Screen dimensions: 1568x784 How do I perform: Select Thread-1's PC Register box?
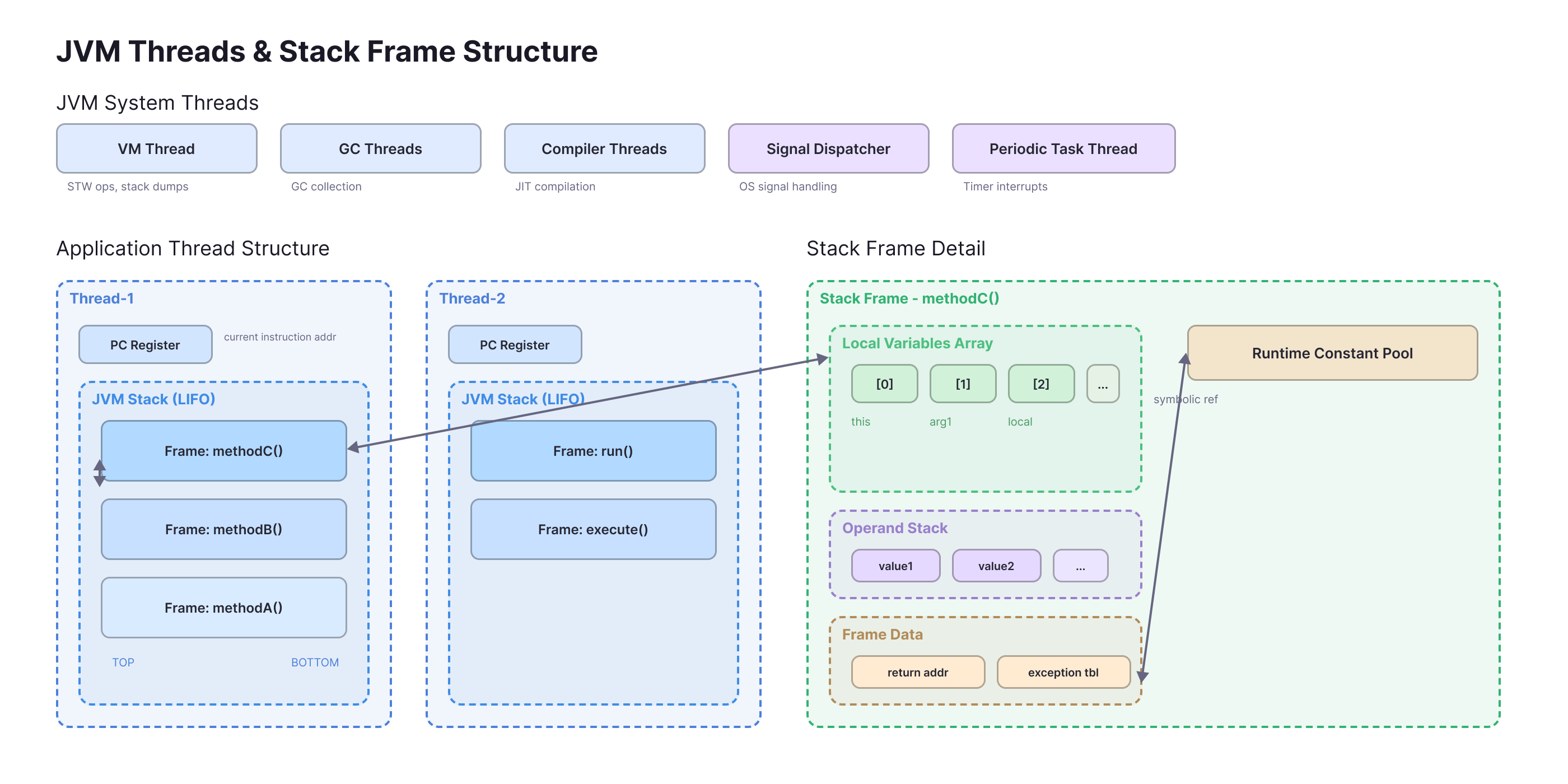point(146,344)
